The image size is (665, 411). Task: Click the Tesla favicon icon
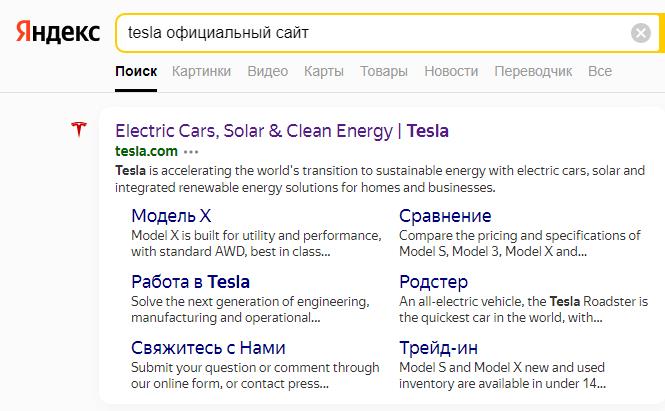80,130
